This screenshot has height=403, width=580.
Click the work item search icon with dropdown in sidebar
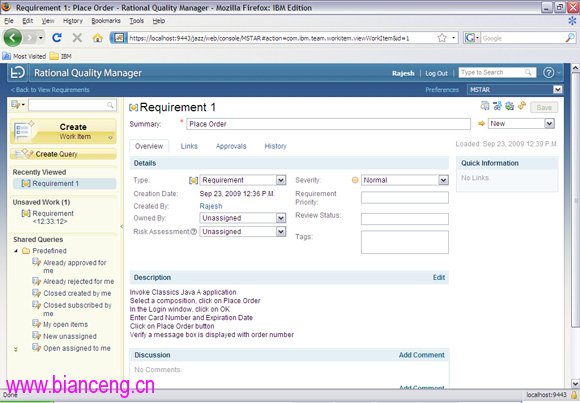(x=18, y=105)
